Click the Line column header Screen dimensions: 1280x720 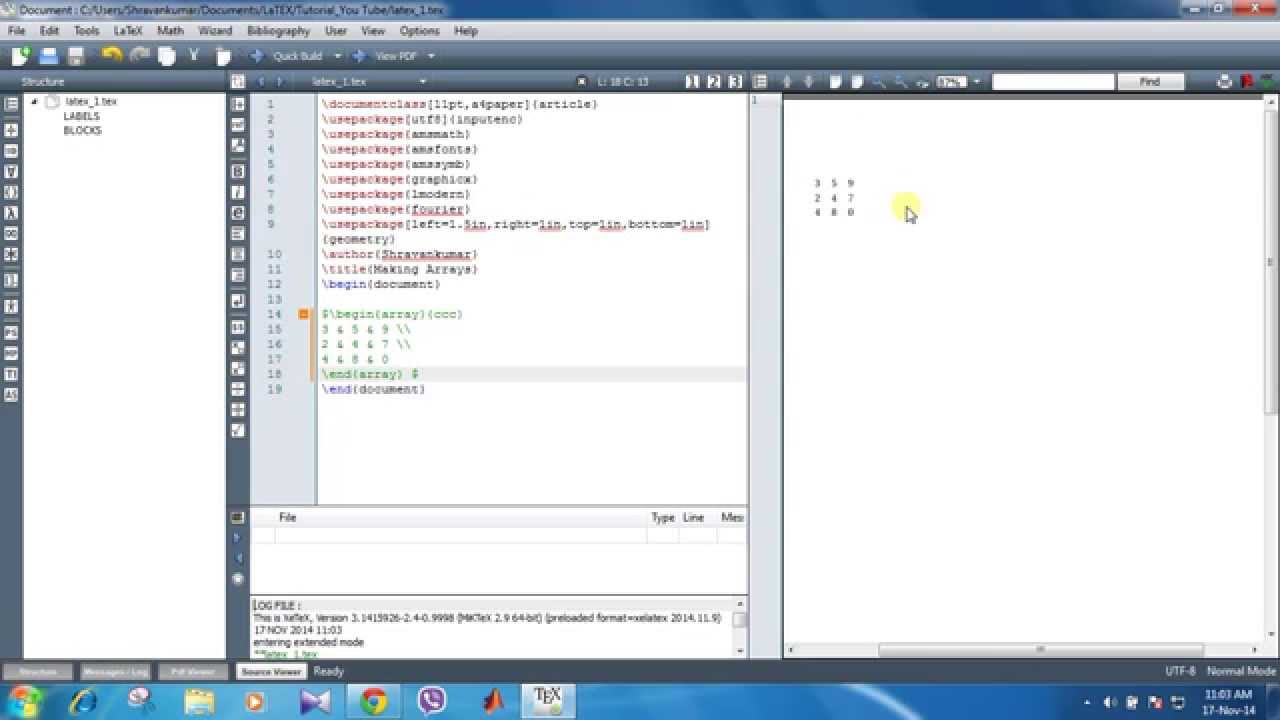tap(693, 517)
